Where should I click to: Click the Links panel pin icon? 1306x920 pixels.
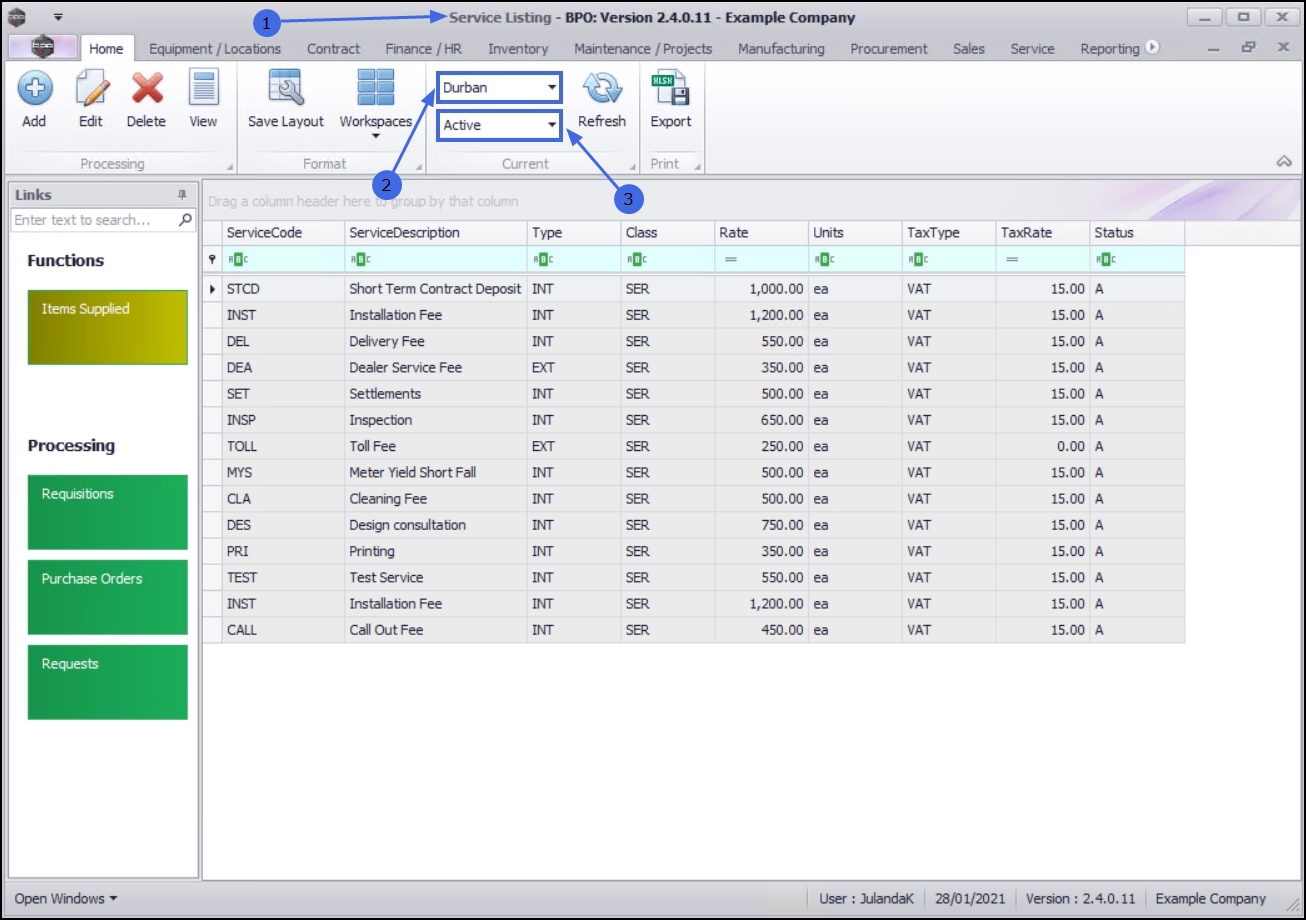point(182,195)
